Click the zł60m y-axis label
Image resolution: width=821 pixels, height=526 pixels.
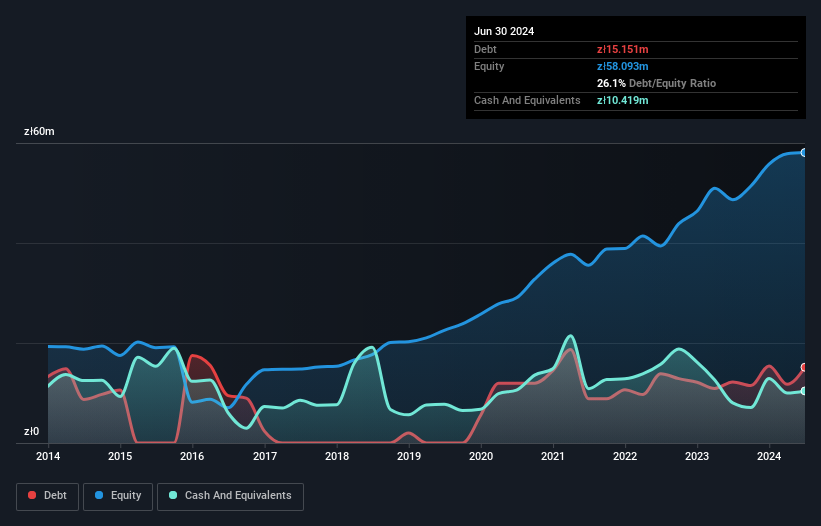pos(39,131)
